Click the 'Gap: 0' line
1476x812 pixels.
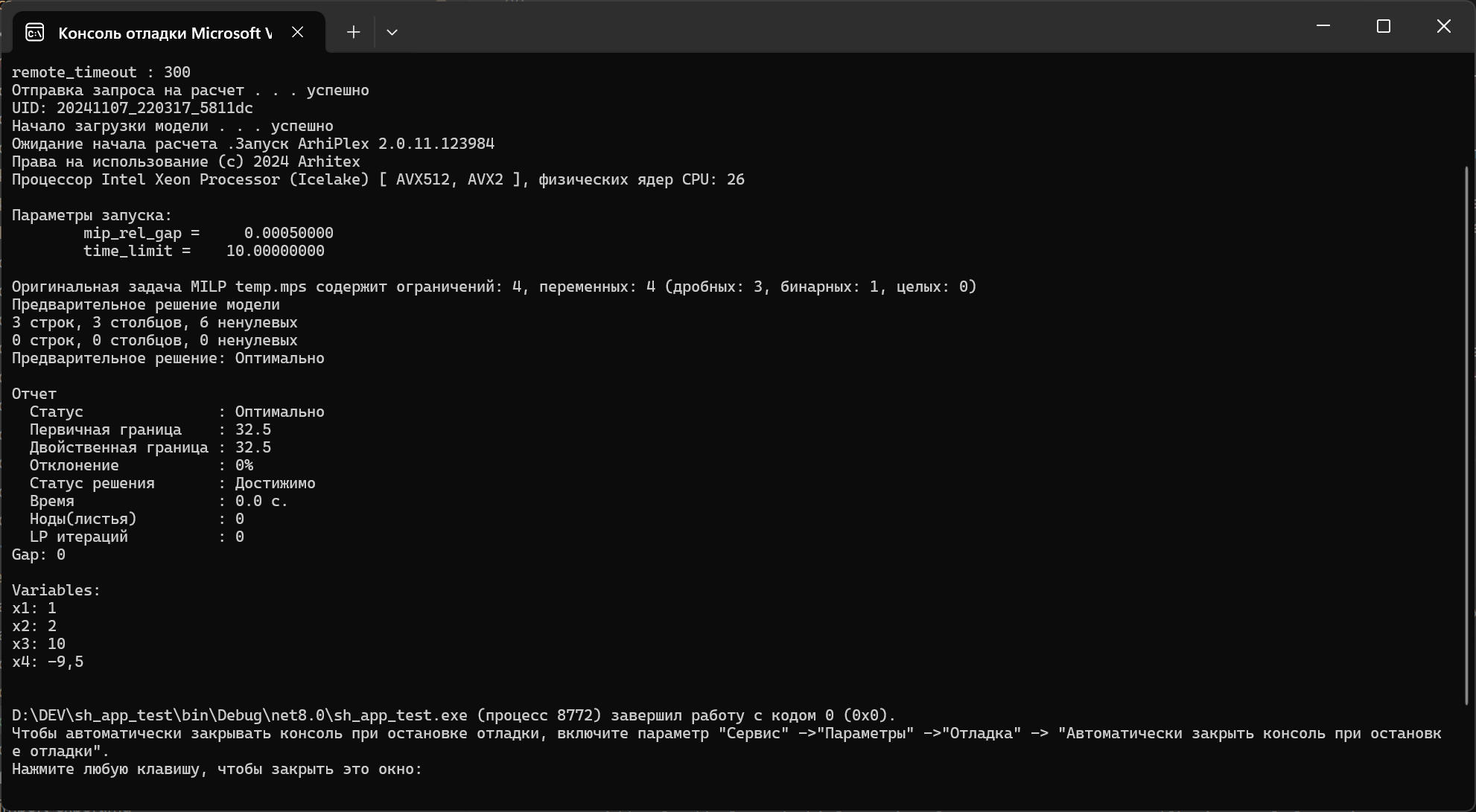(x=39, y=554)
